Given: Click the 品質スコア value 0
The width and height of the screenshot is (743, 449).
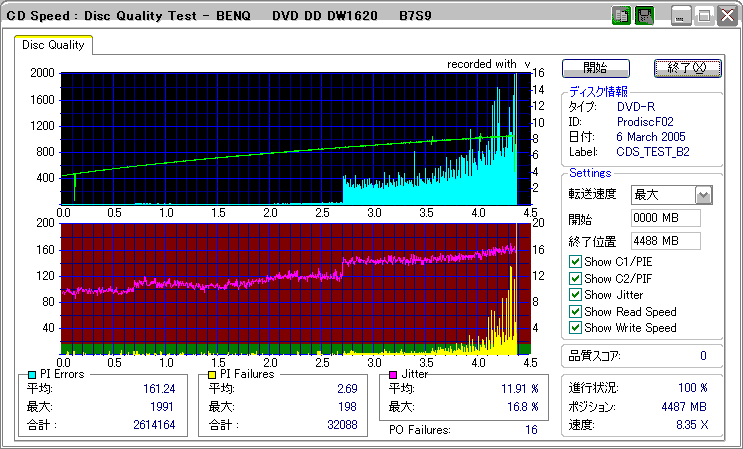Looking at the screenshot, I should click(x=703, y=356).
